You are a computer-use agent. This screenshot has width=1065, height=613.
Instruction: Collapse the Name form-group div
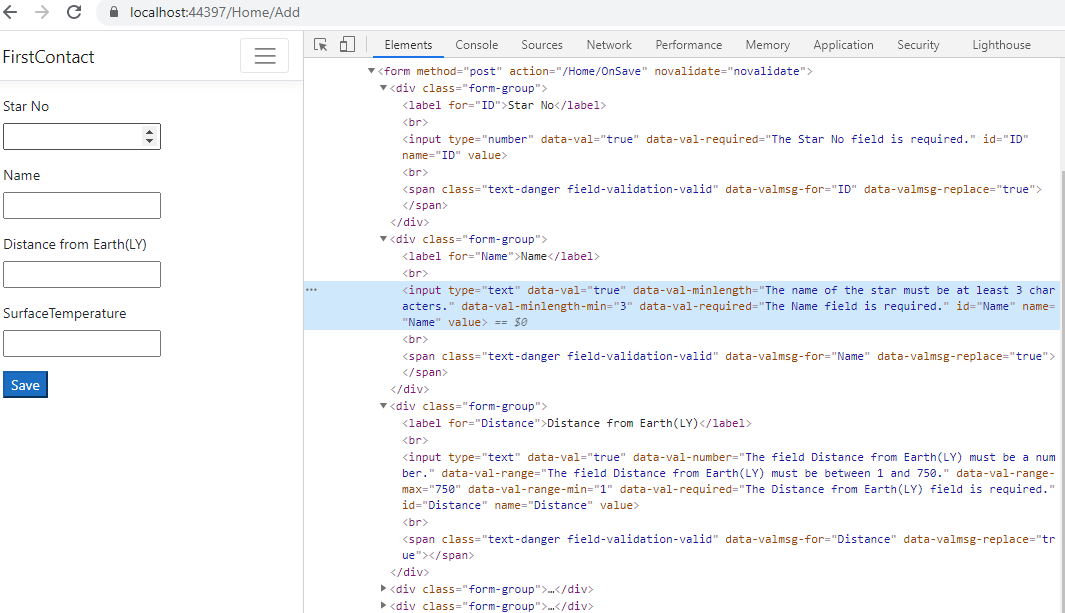pyautogui.click(x=385, y=239)
